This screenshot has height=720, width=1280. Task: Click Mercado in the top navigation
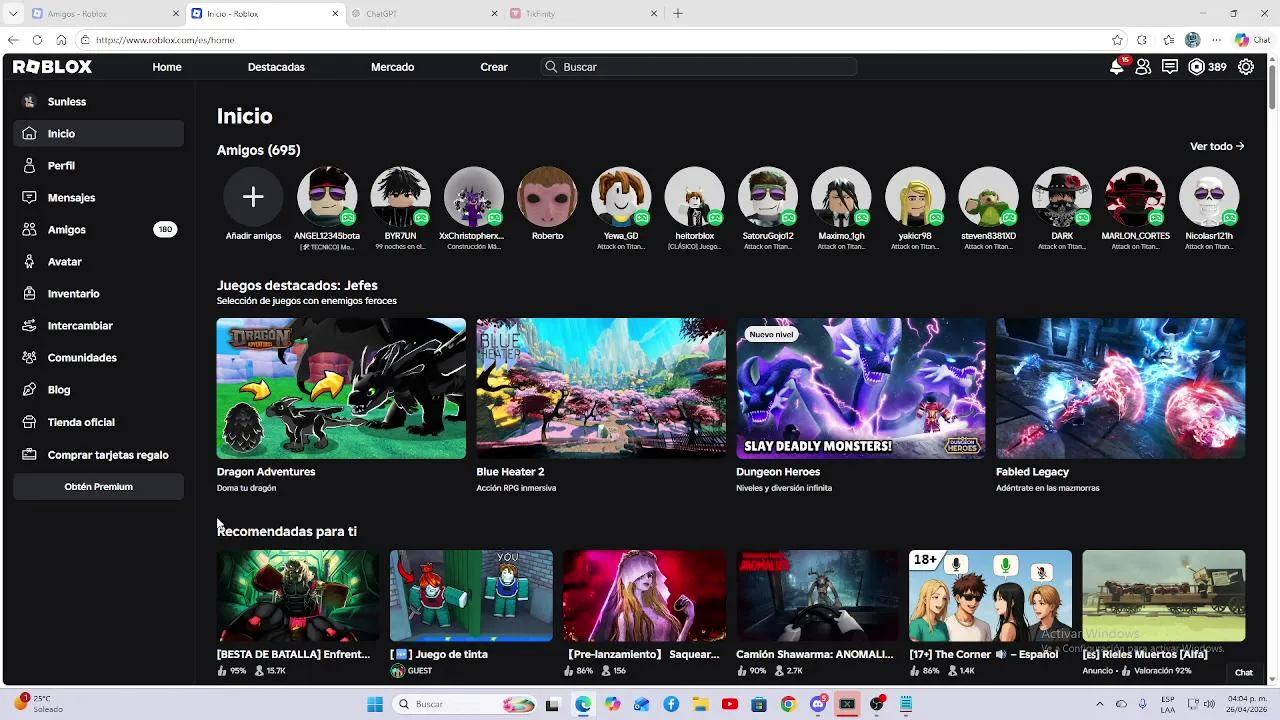392,67
